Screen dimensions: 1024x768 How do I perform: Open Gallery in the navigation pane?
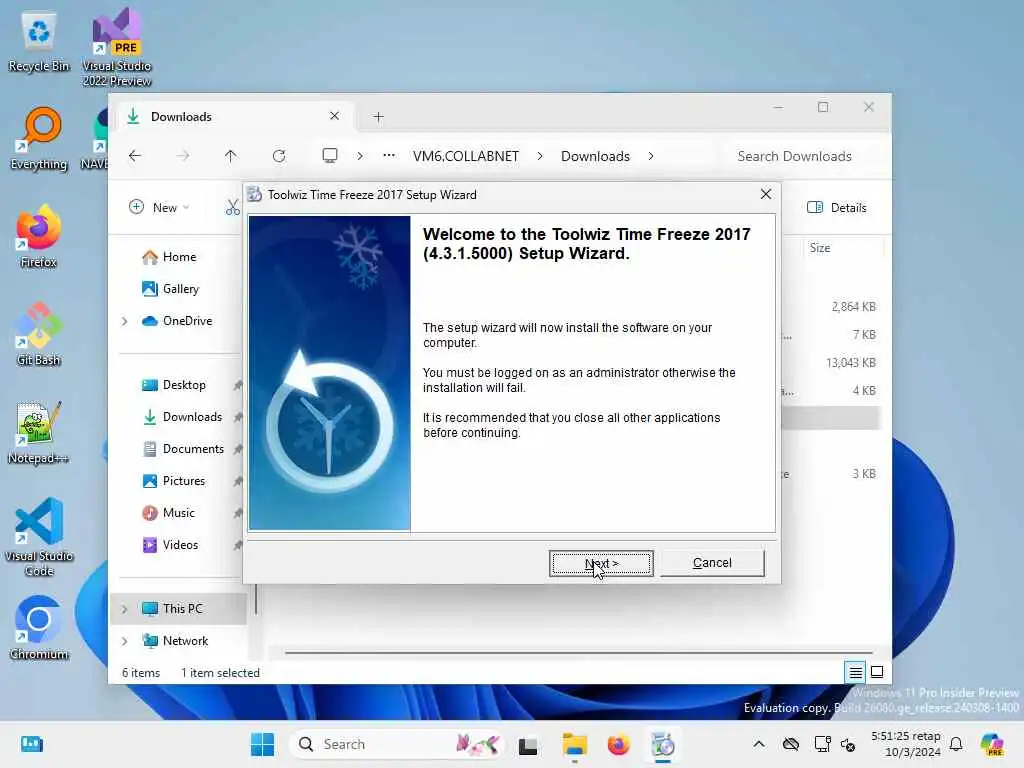coord(180,289)
